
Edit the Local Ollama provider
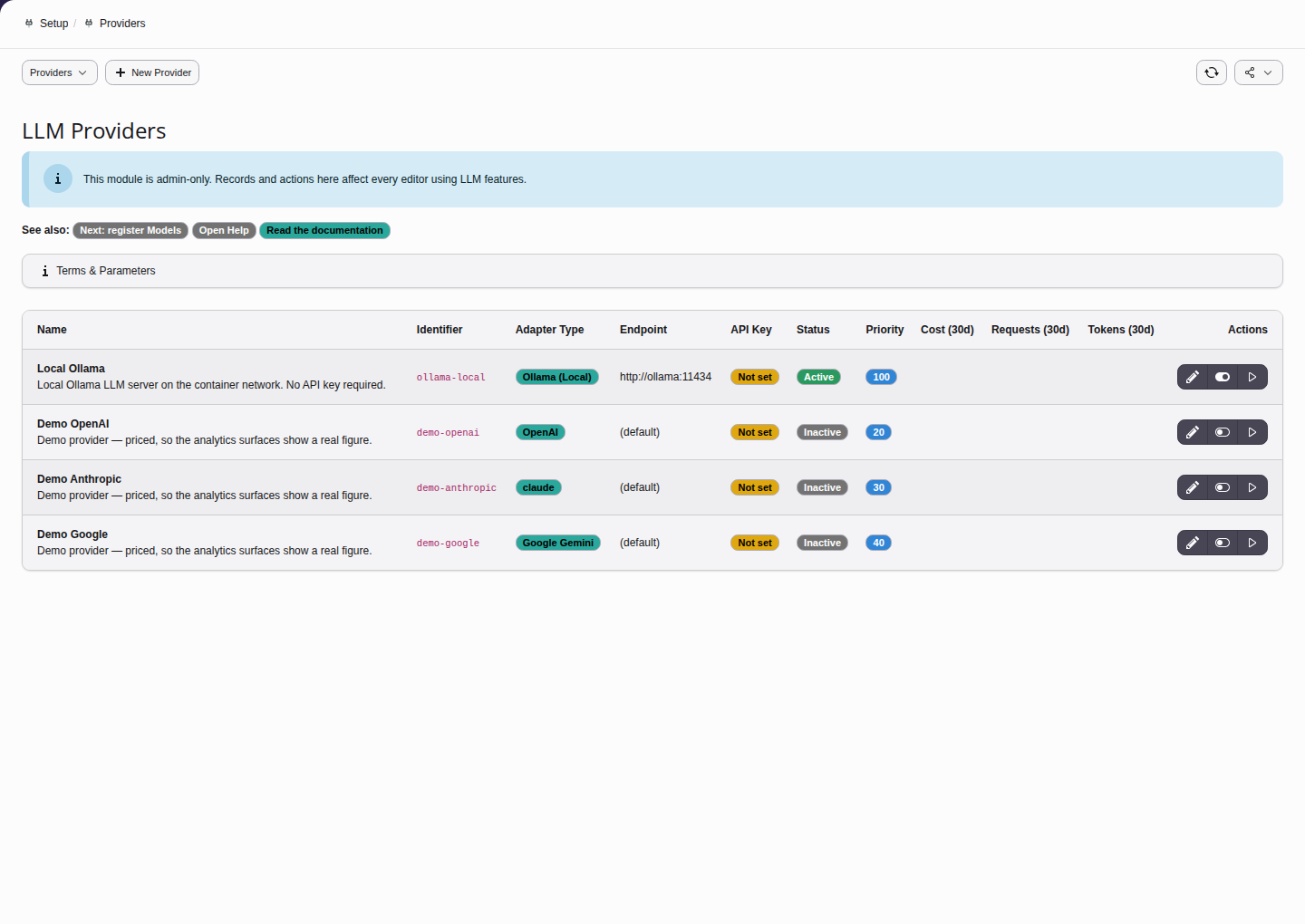click(x=1193, y=377)
